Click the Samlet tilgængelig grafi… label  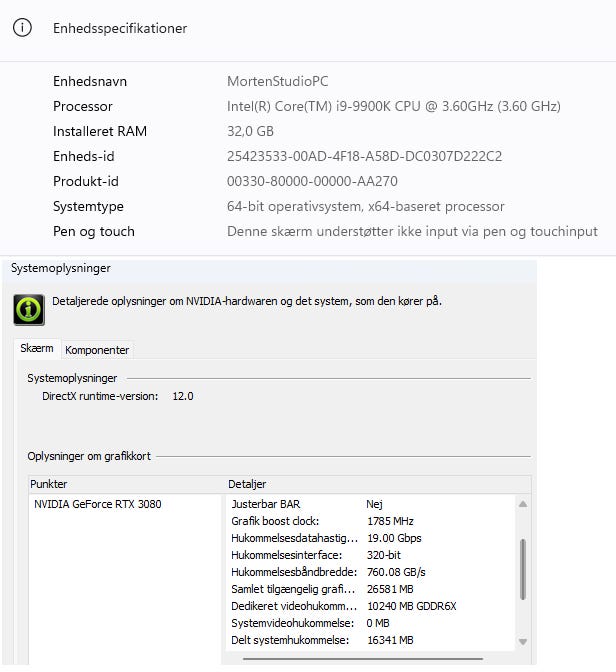293,589
